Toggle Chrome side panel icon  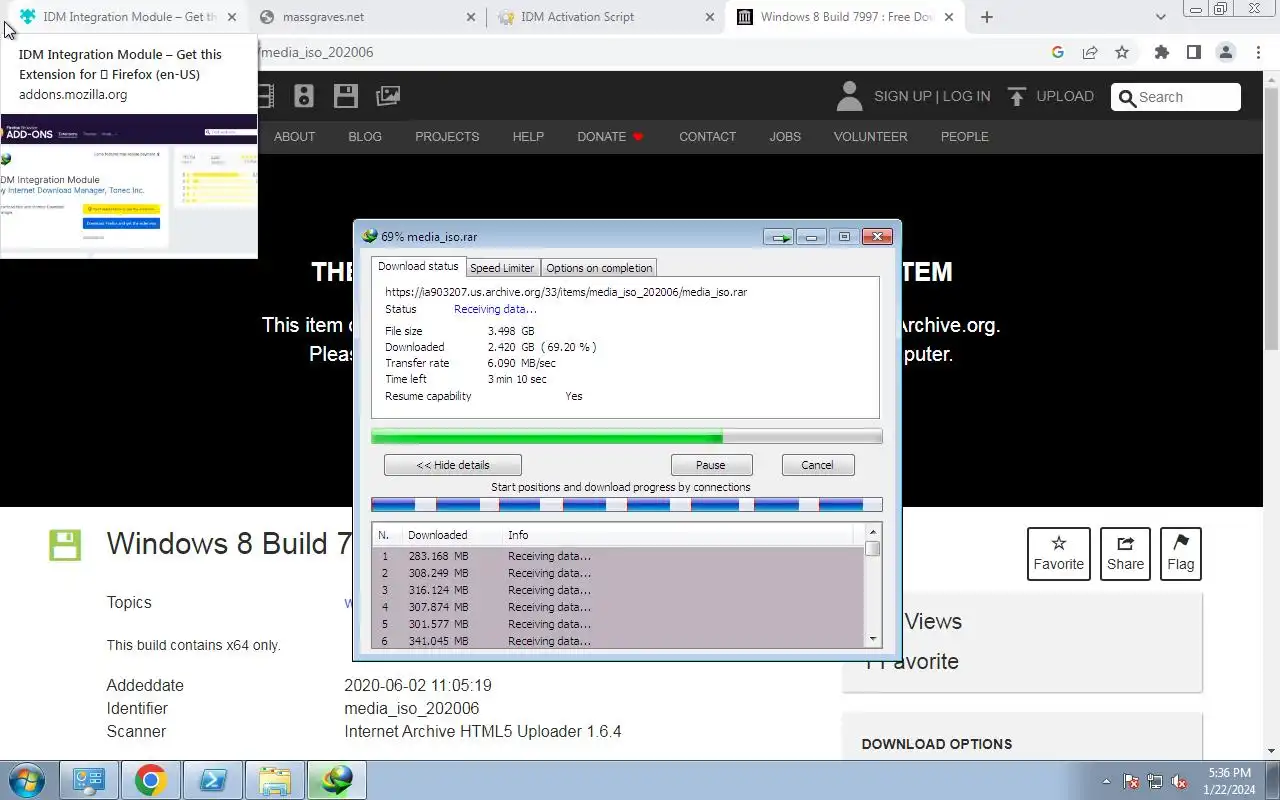coord(1194,52)
